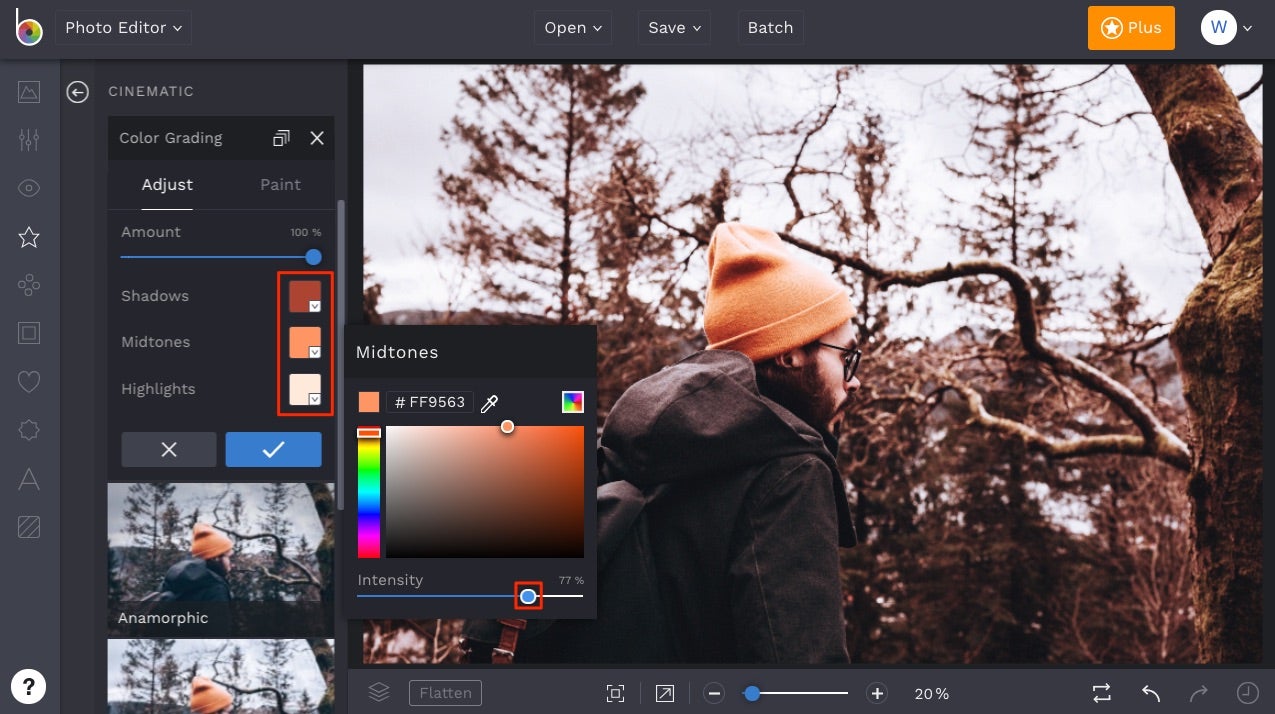Click the Flatten button
The height and width of the screenshot is (714, 1275).
pos(444,692)
